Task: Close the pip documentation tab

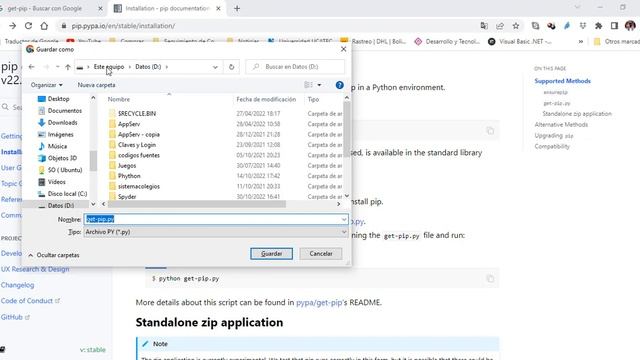Action: pyautogui.click(x=218, y=9)
